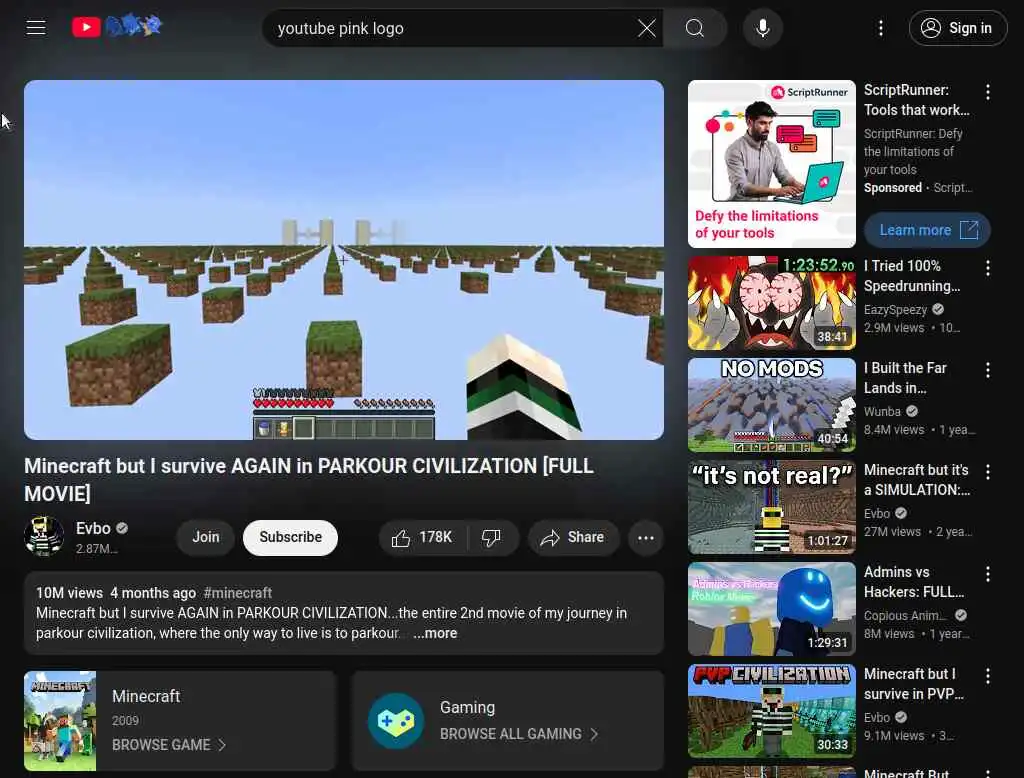
Task: Open options for 'Minecraft but I survive in PVP'
Action: click(987, 675)
